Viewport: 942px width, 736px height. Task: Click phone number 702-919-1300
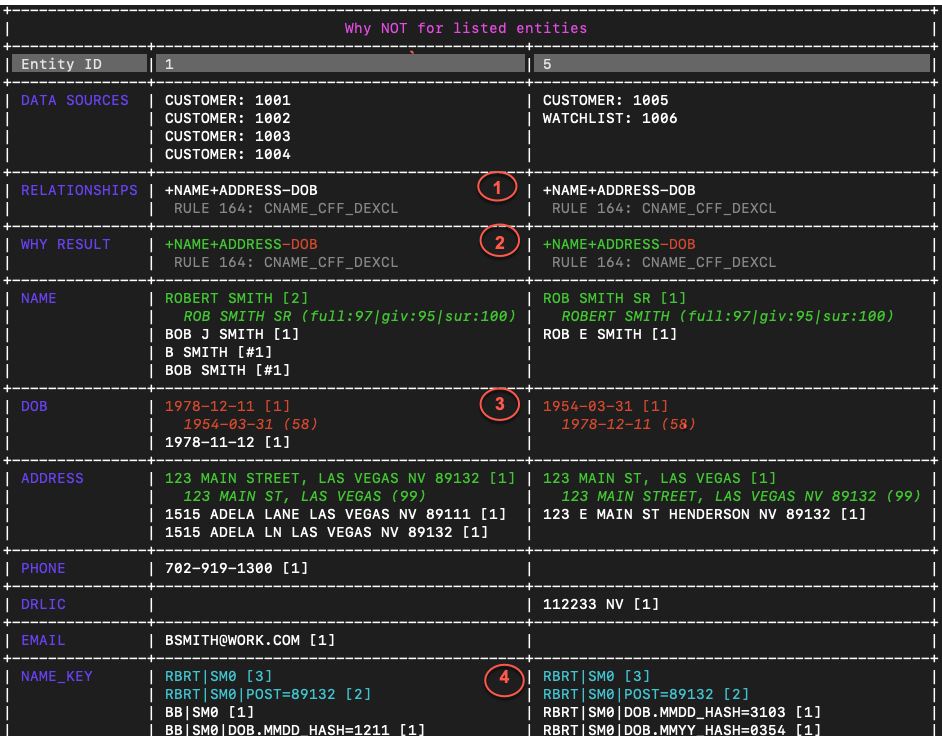coord(219,568)
